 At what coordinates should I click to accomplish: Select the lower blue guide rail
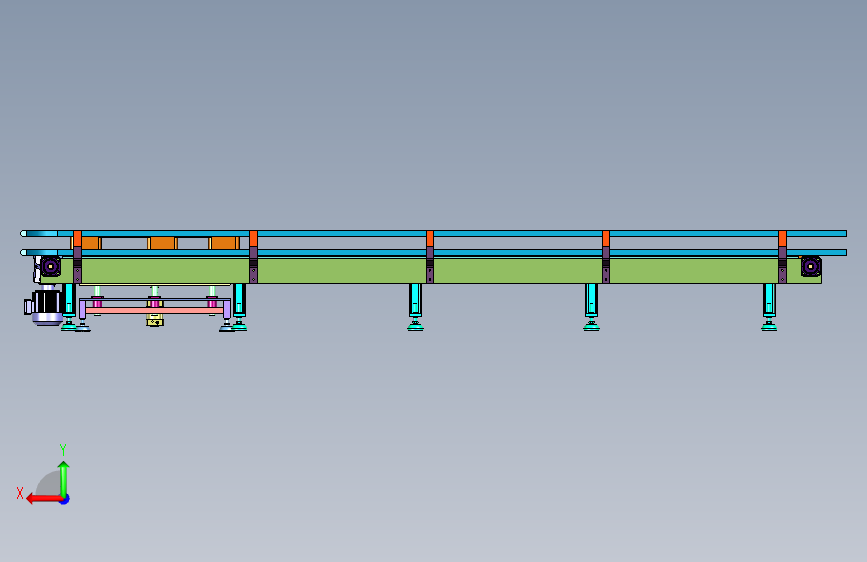tap(434, 253)
